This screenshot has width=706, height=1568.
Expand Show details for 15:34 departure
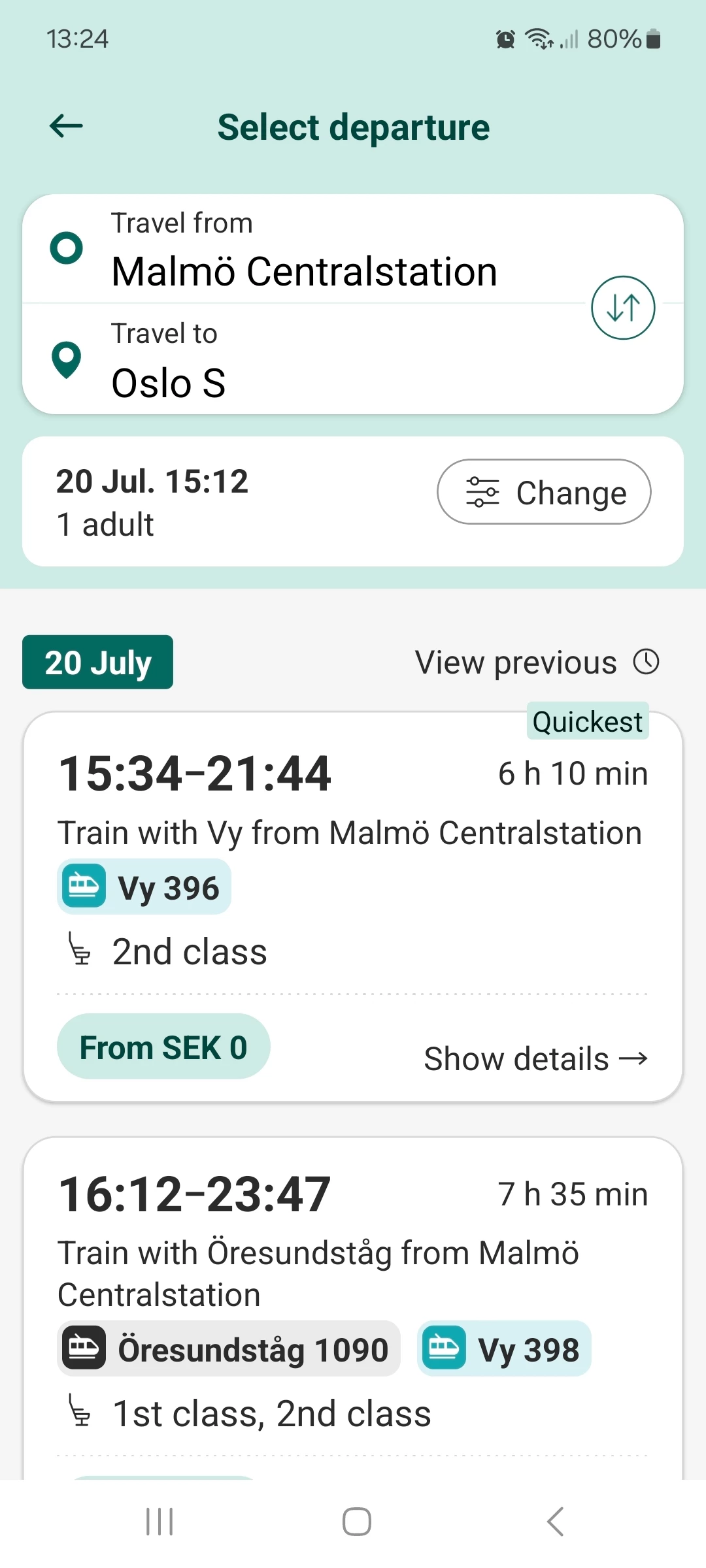[535, 1058]
